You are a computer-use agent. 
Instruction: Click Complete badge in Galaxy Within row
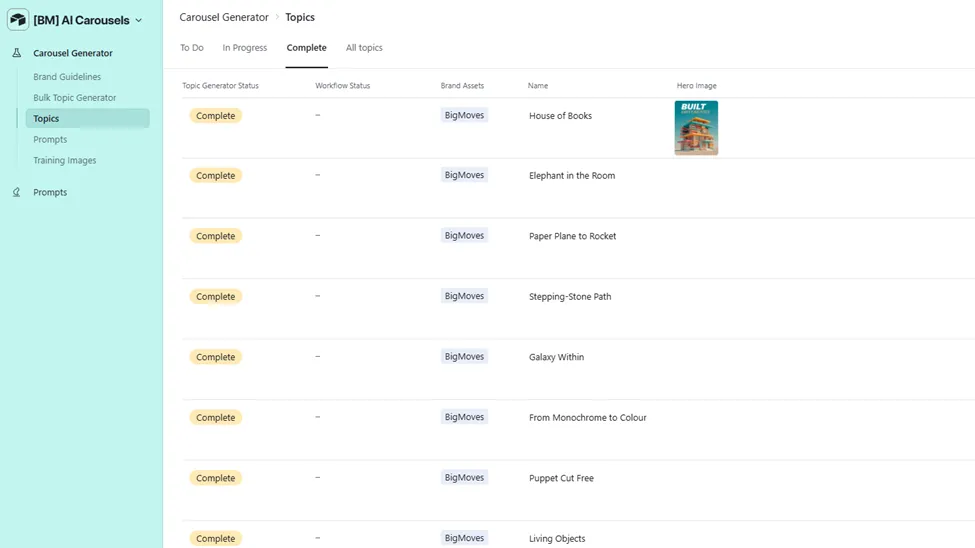click(x=216, y=357)
